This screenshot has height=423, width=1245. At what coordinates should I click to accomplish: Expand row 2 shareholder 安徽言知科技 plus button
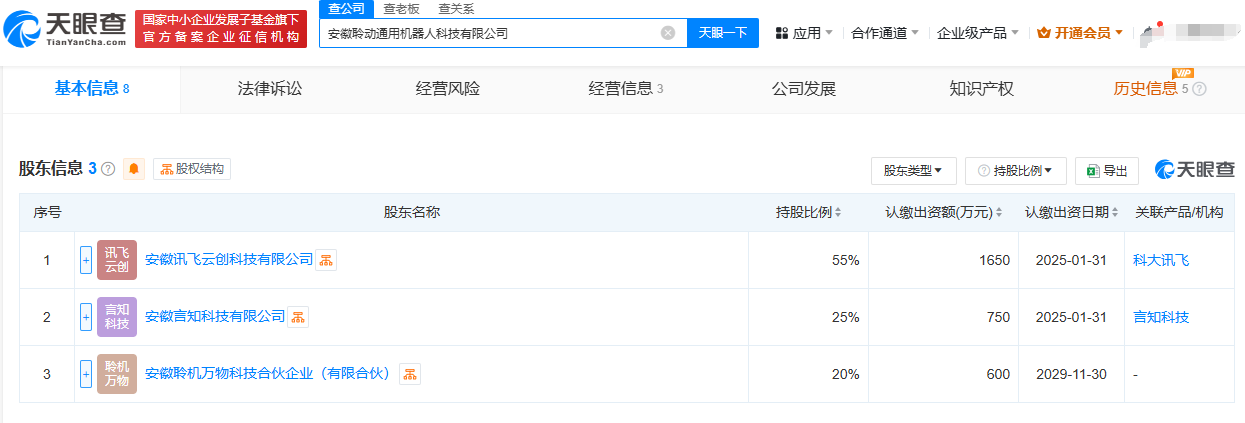(86, 317)
